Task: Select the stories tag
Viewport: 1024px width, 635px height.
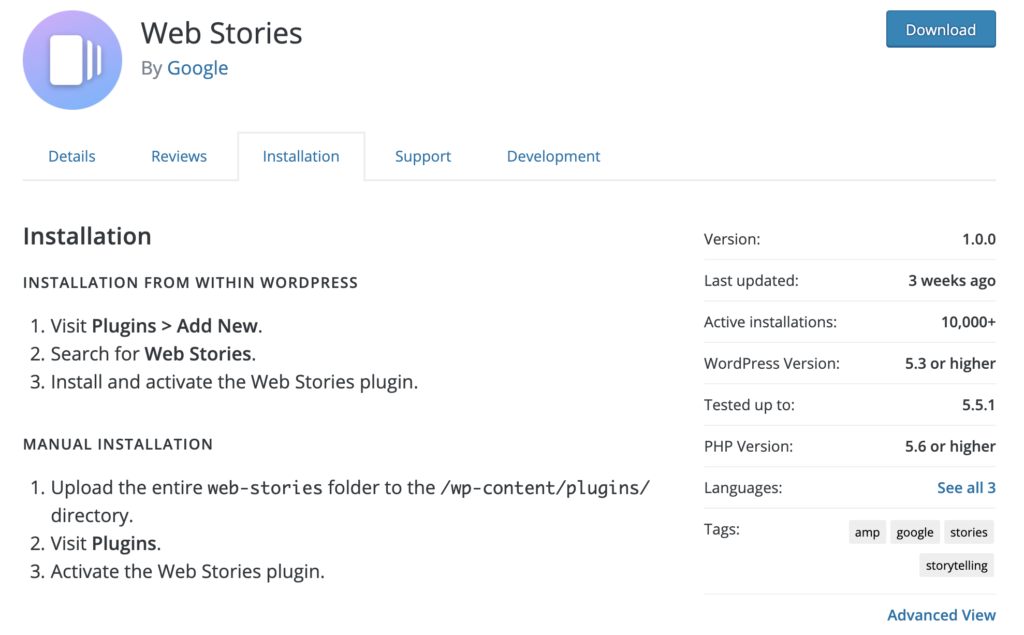Action: (968, 532)
